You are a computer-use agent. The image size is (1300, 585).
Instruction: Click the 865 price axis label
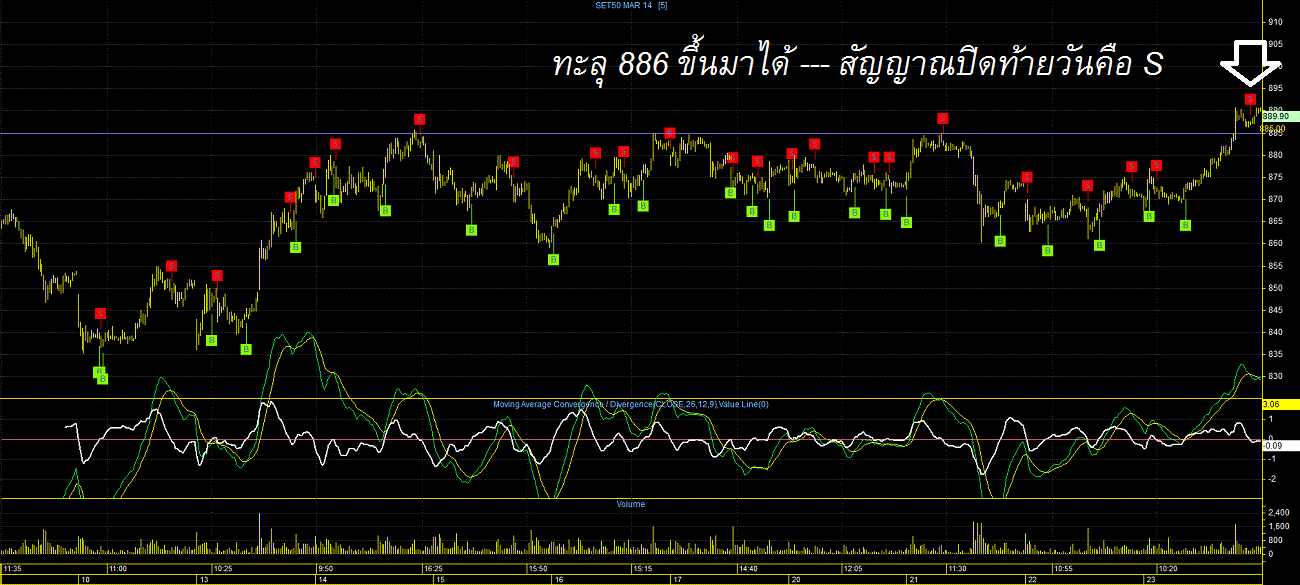(x=1275, y=221)
